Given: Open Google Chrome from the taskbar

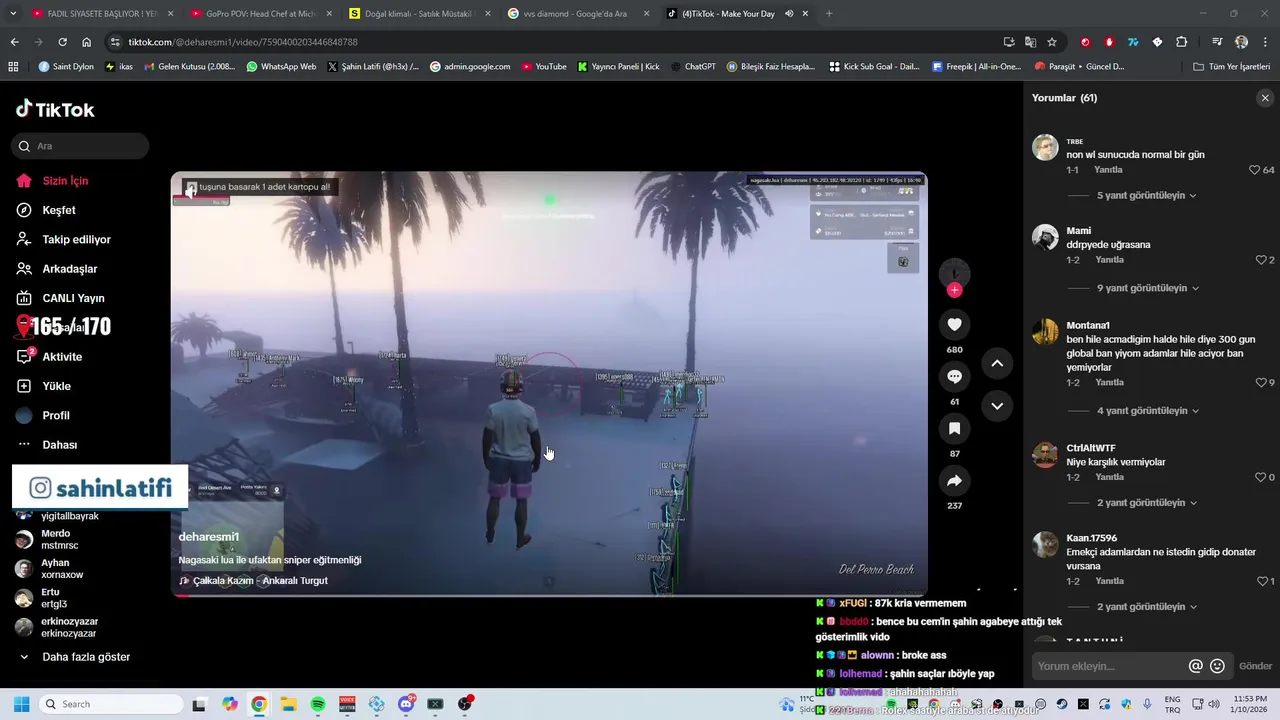Looking at the screenshot, I should click(259, 704).
